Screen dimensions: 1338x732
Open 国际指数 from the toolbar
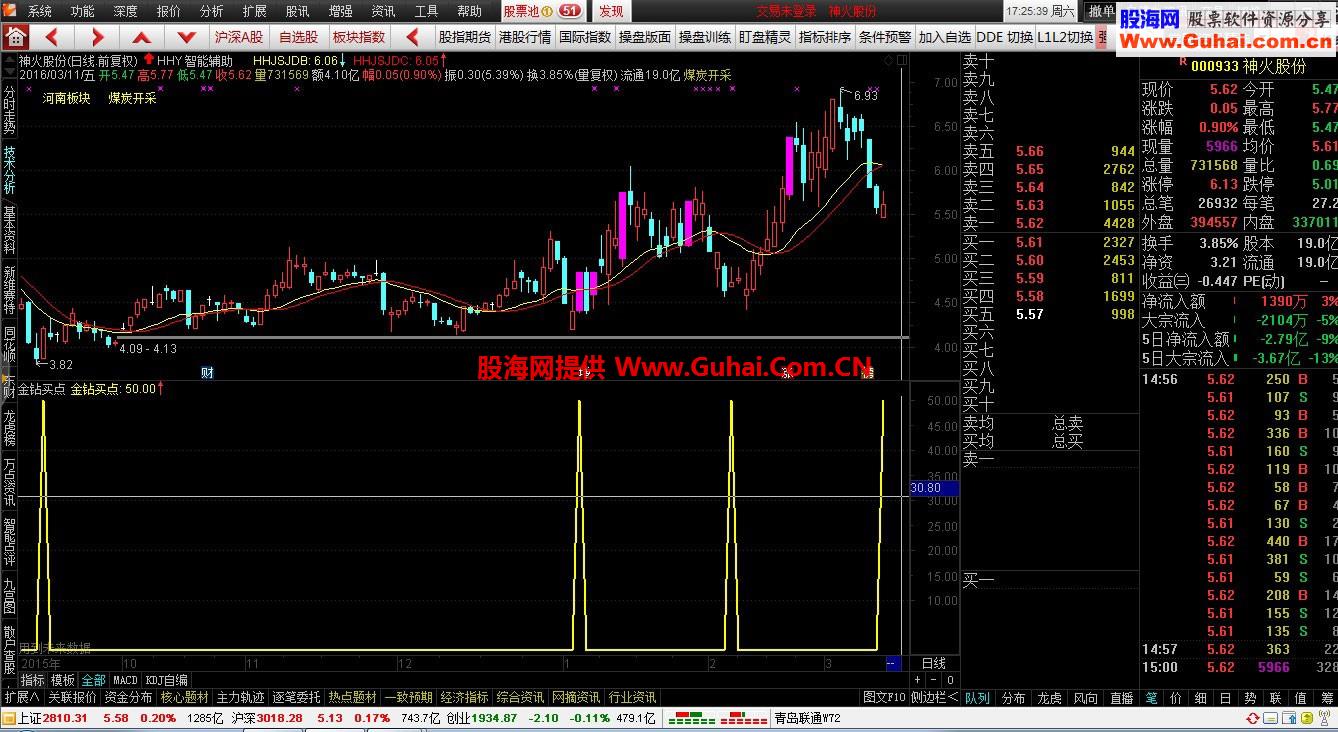pos(585,37)
